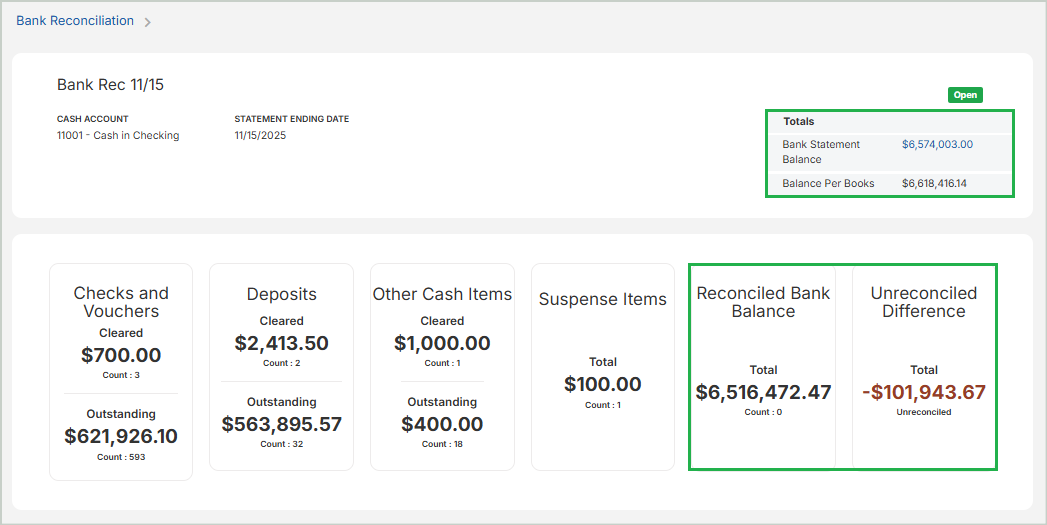1047x525 pixels.
Task: Click the Balance Per Books value $6,618,416.14
Action: (934, 184)
